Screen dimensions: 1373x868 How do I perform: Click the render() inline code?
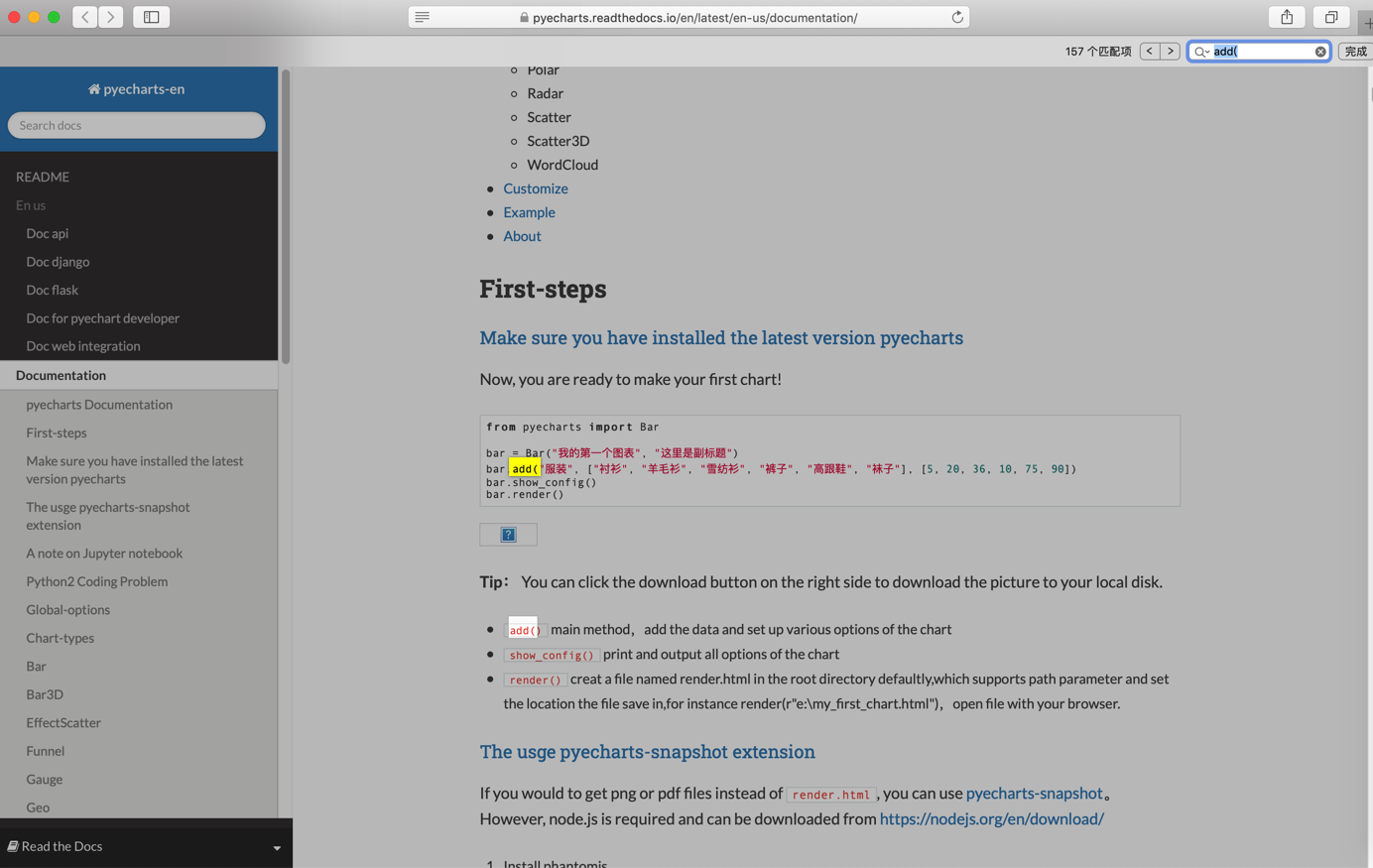pyautogui.click(x=536, y=680)
